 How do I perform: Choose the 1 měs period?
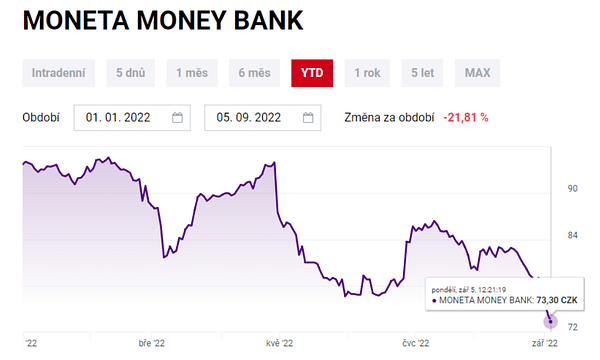pyautogui.click(x=192, y=73)
